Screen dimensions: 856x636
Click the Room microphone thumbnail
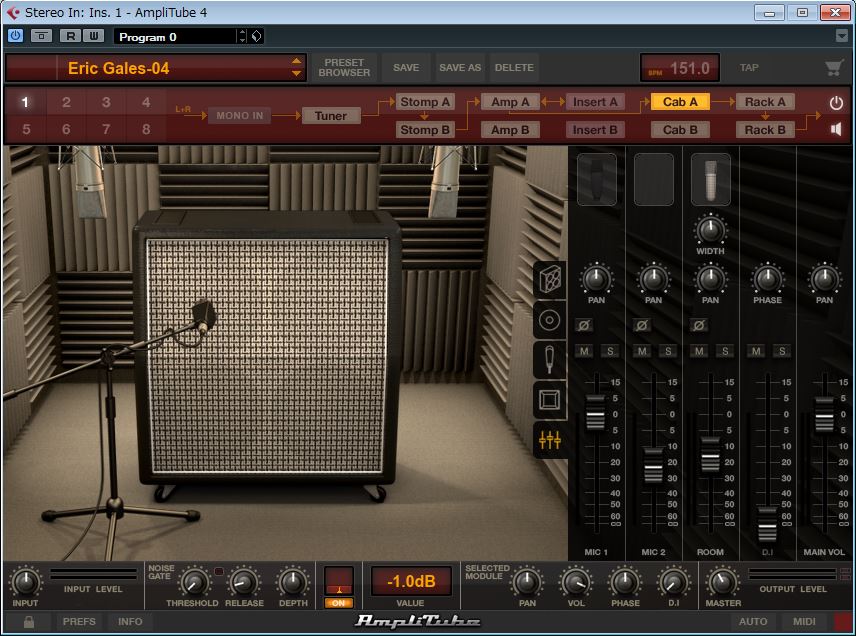click(x=710, y=178)
